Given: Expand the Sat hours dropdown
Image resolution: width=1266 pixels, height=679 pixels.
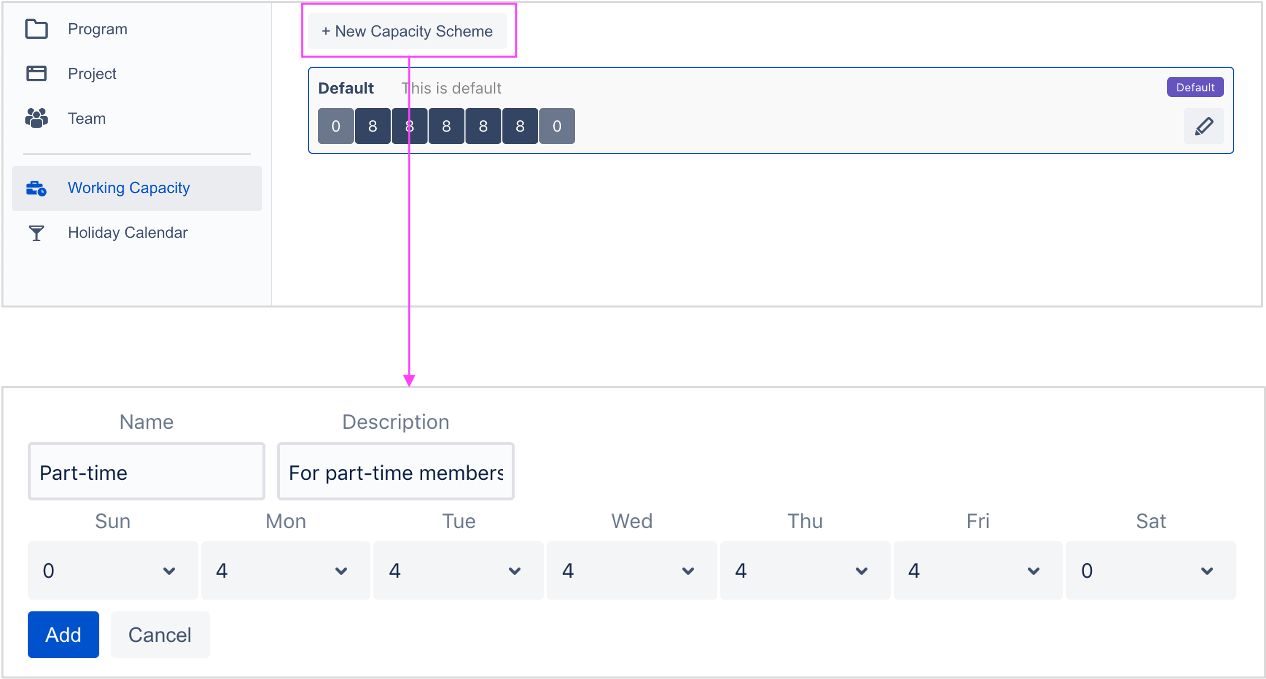Looking at the screenshot, I should 1150,571.
